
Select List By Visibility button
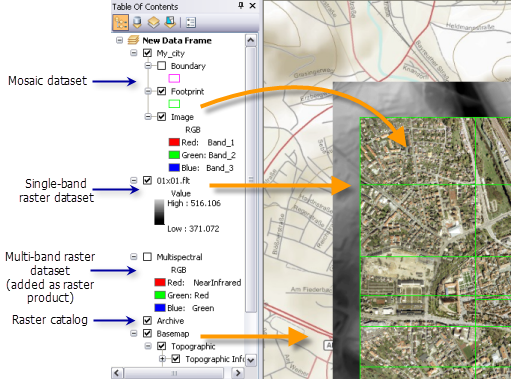click(154, 23)
